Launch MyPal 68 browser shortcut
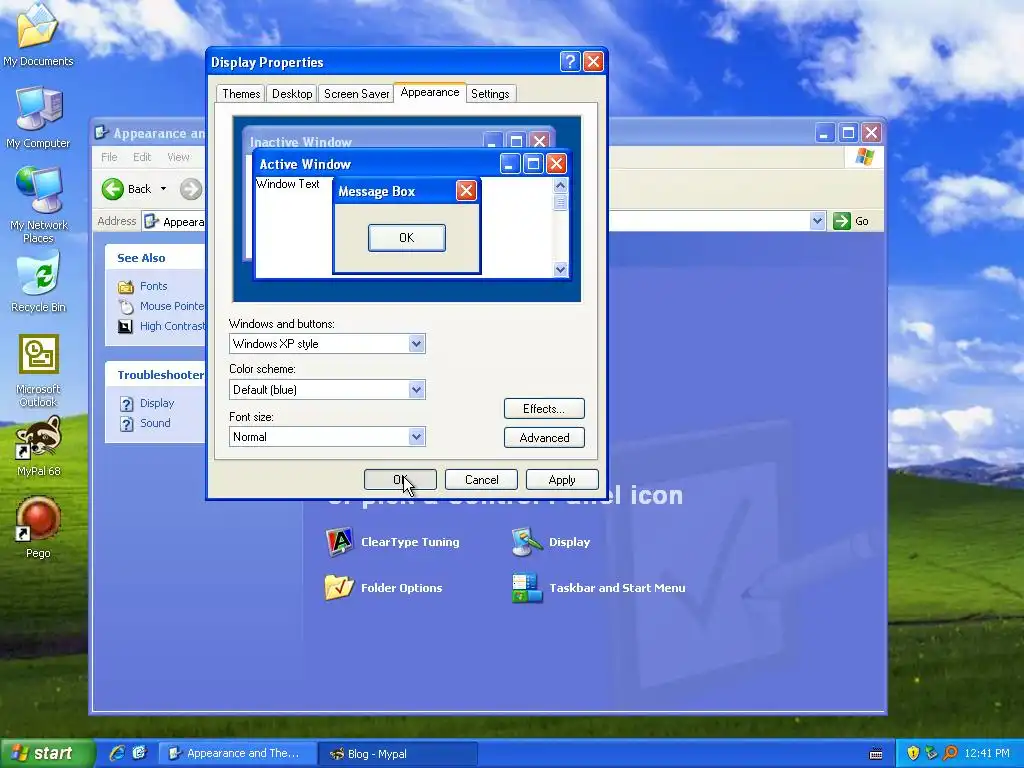This screenshot has width=1024, height=768. click(38, 447)
